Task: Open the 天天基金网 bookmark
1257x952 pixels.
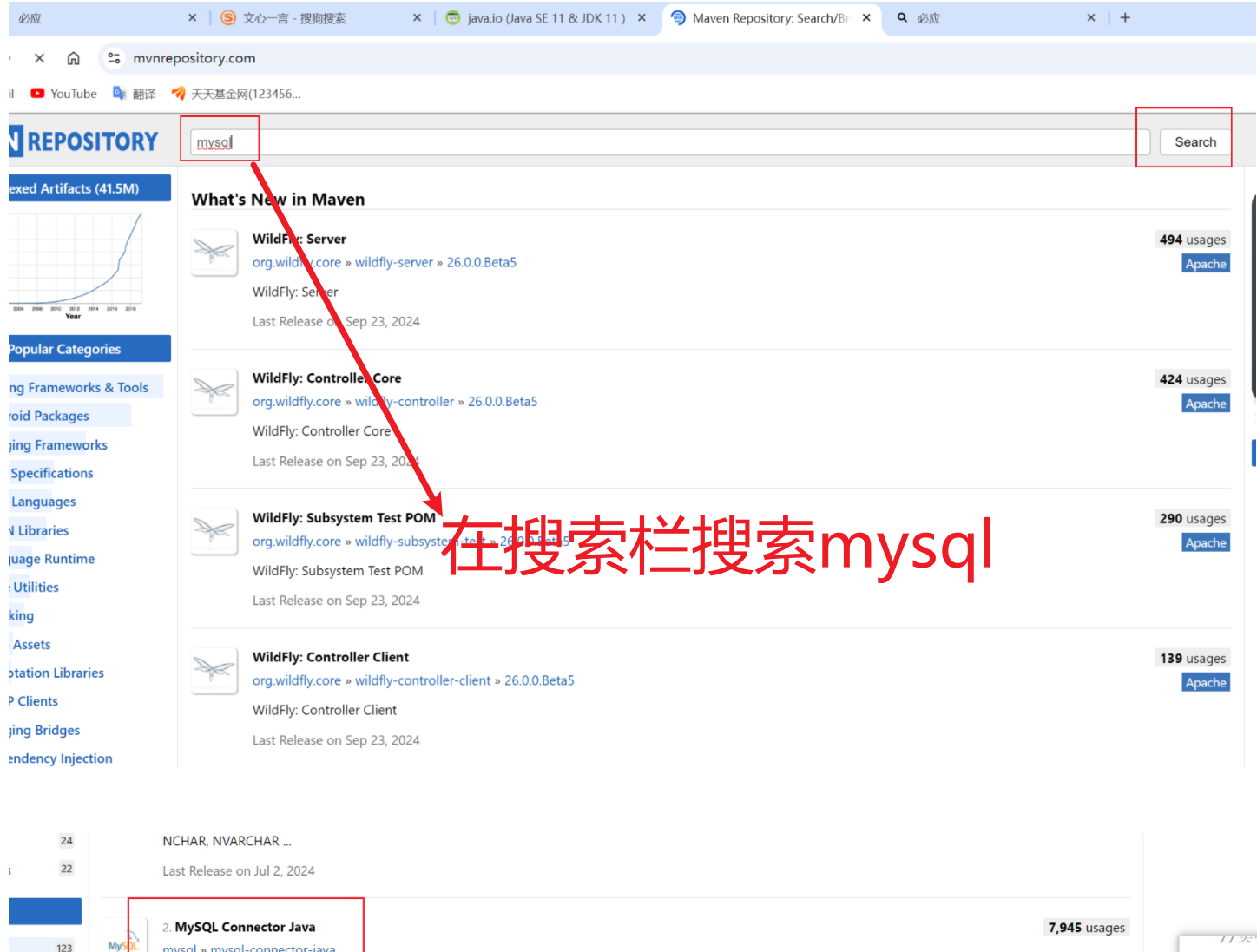Action: coord(236,94)
